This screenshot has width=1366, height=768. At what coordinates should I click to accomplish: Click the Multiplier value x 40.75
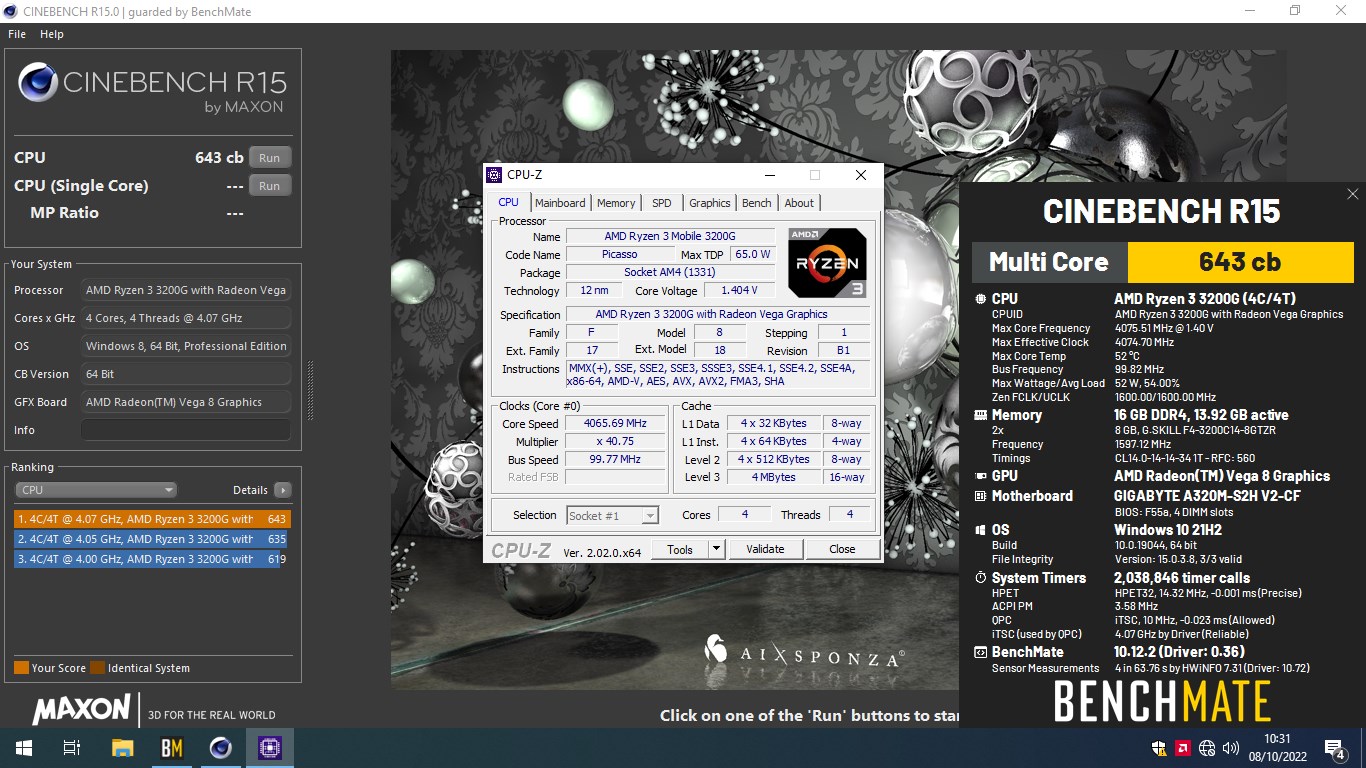click(615, 442)
